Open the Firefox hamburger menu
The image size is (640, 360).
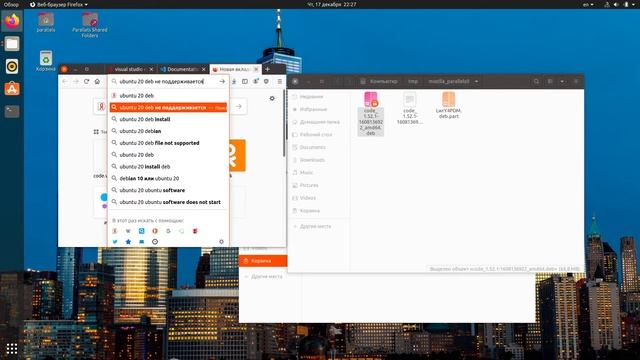[x=280, y=82]
